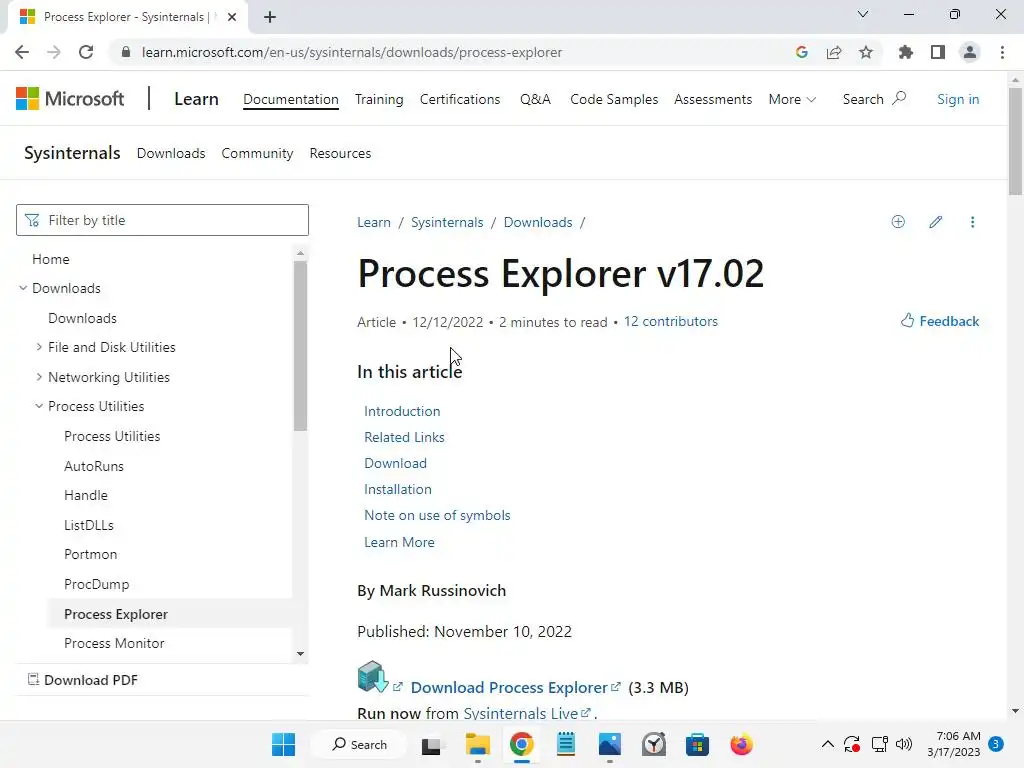Collapse the Process Utilities tree node

click(39, 406)
